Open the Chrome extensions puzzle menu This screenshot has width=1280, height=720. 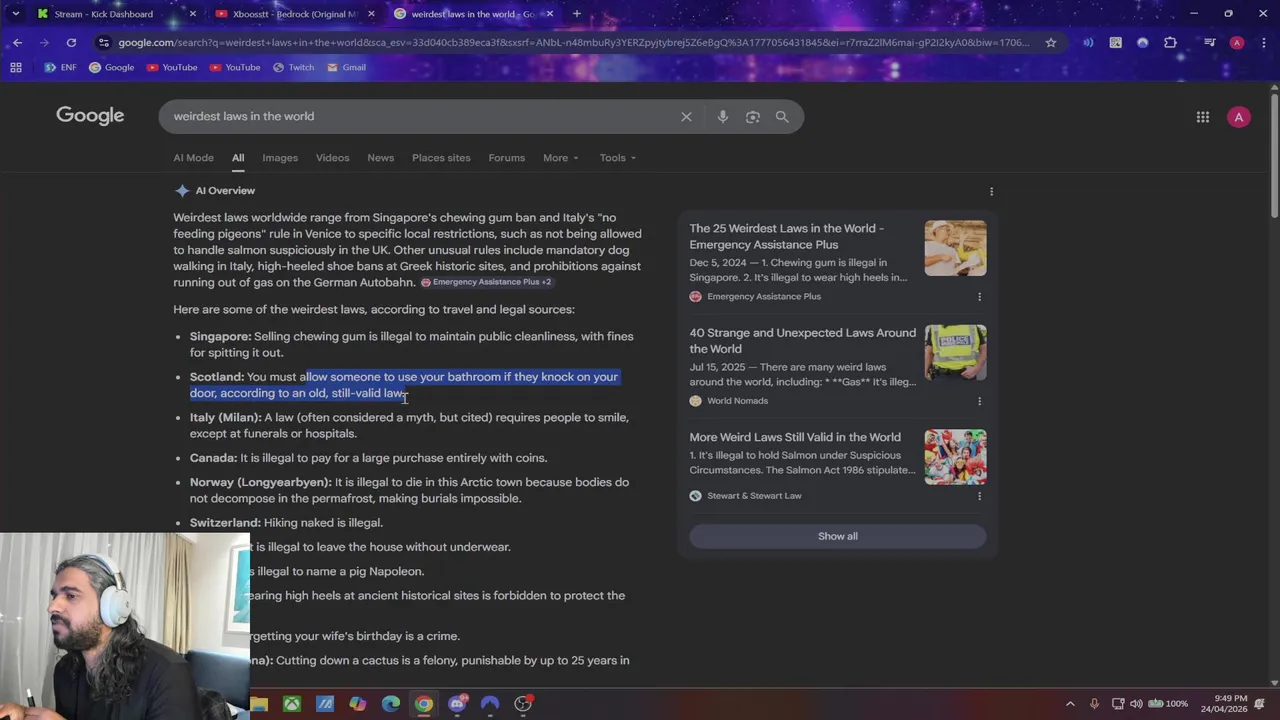pyautogui.click(x=1170, y=43)
